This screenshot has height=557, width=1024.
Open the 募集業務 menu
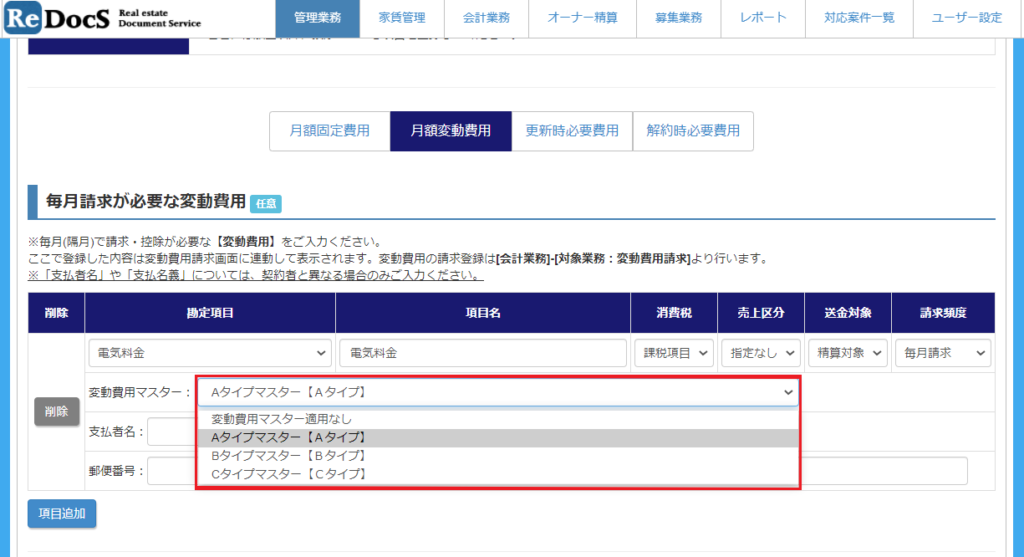678,18
